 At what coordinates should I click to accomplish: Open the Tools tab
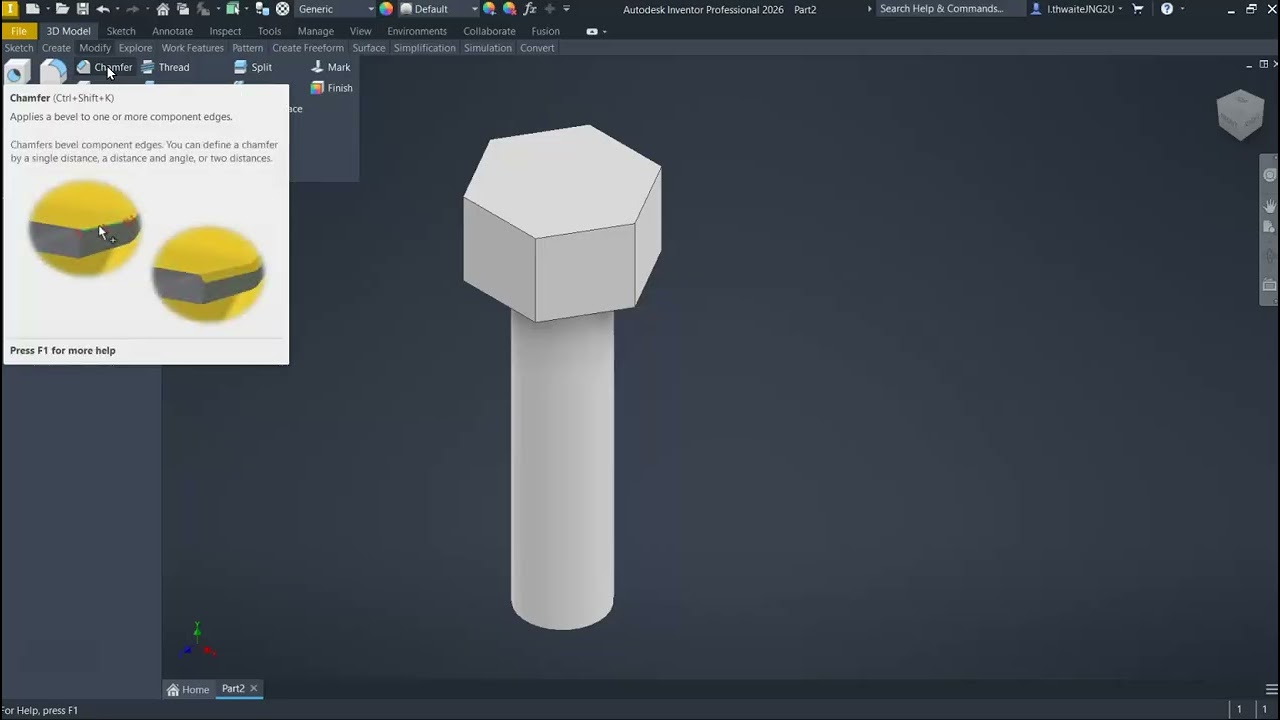[269, 31]
